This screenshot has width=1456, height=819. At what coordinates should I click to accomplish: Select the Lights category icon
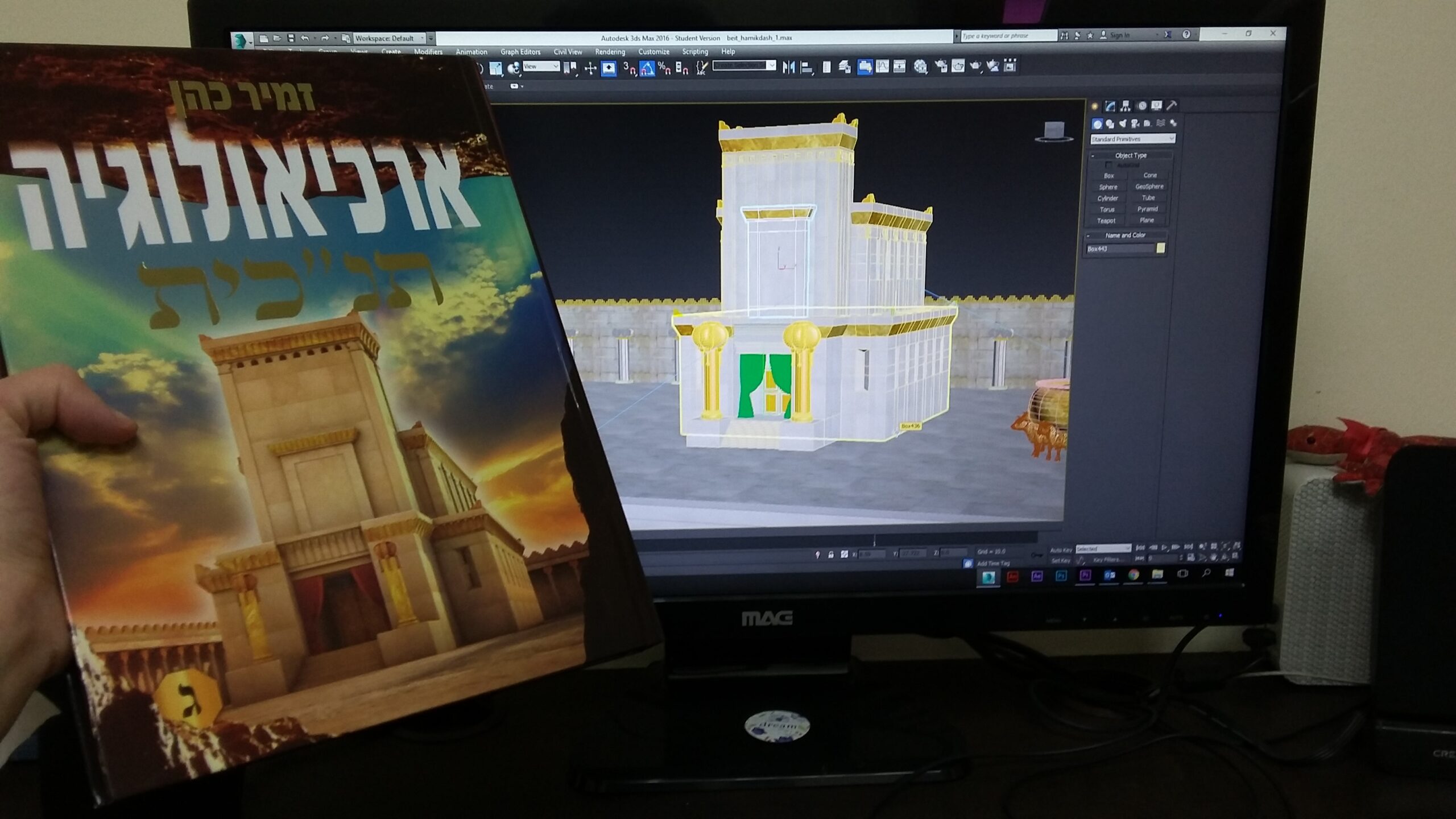tap(1123, 123)
